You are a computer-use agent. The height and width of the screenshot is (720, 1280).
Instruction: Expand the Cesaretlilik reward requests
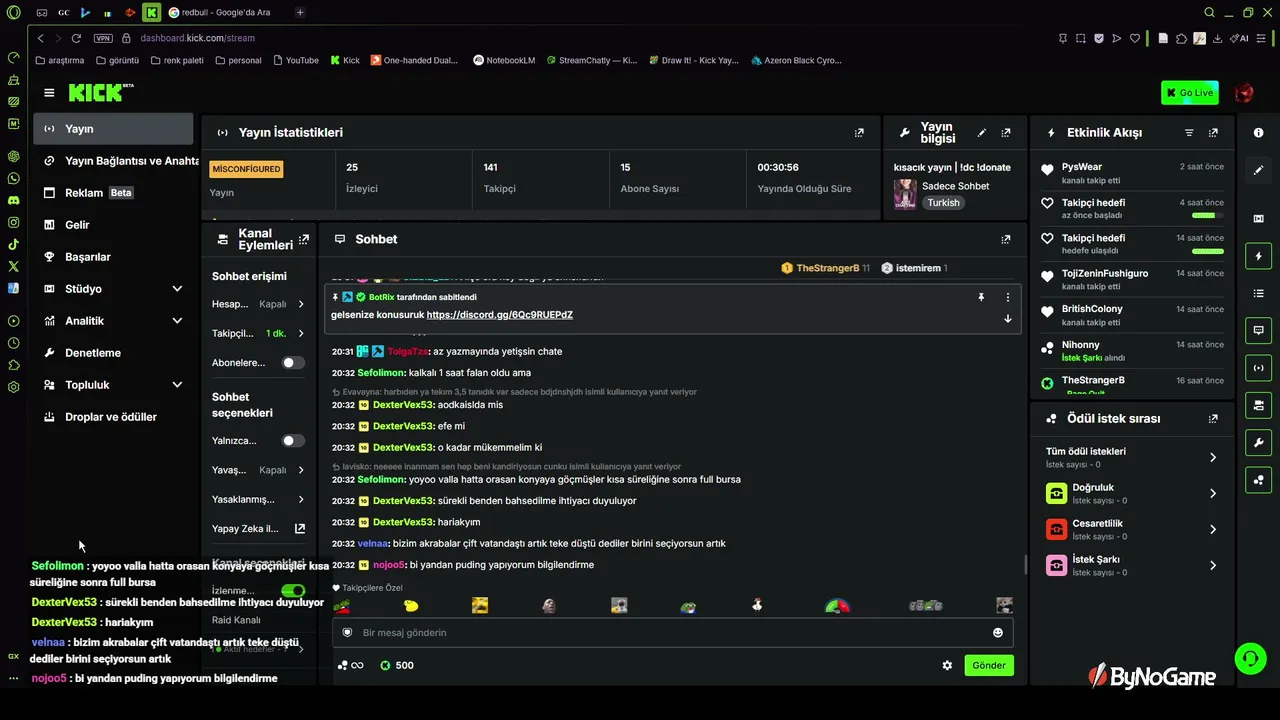pos(1213,529)
